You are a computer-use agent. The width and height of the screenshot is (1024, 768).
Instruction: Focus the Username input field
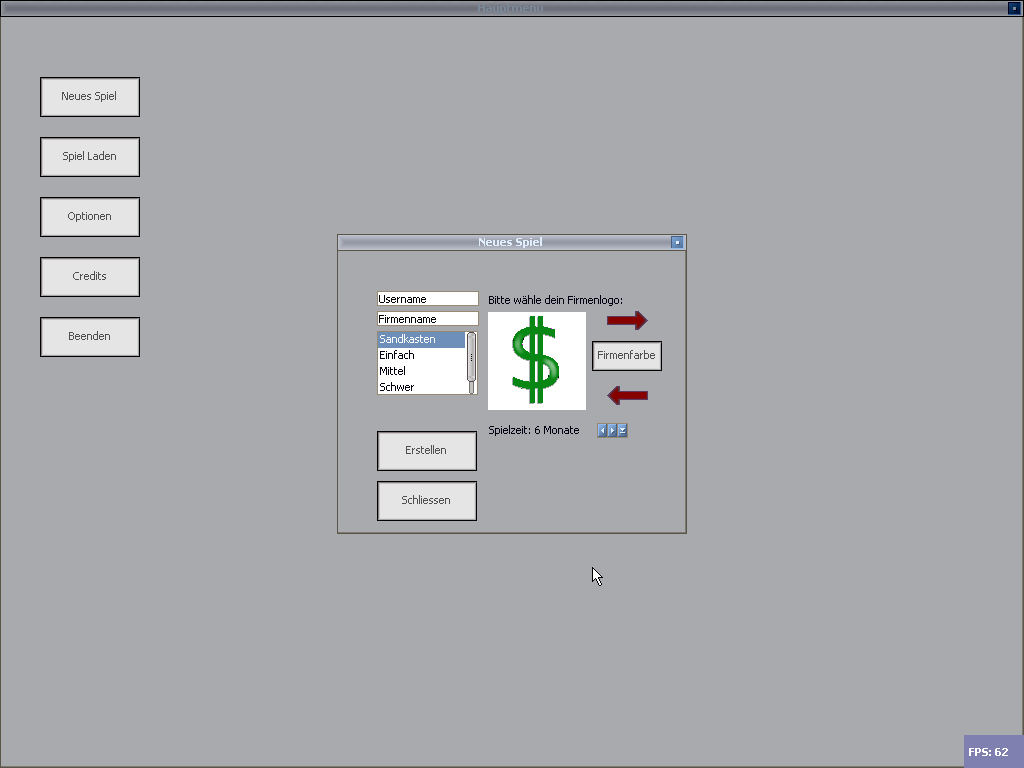tap(427, 299)
